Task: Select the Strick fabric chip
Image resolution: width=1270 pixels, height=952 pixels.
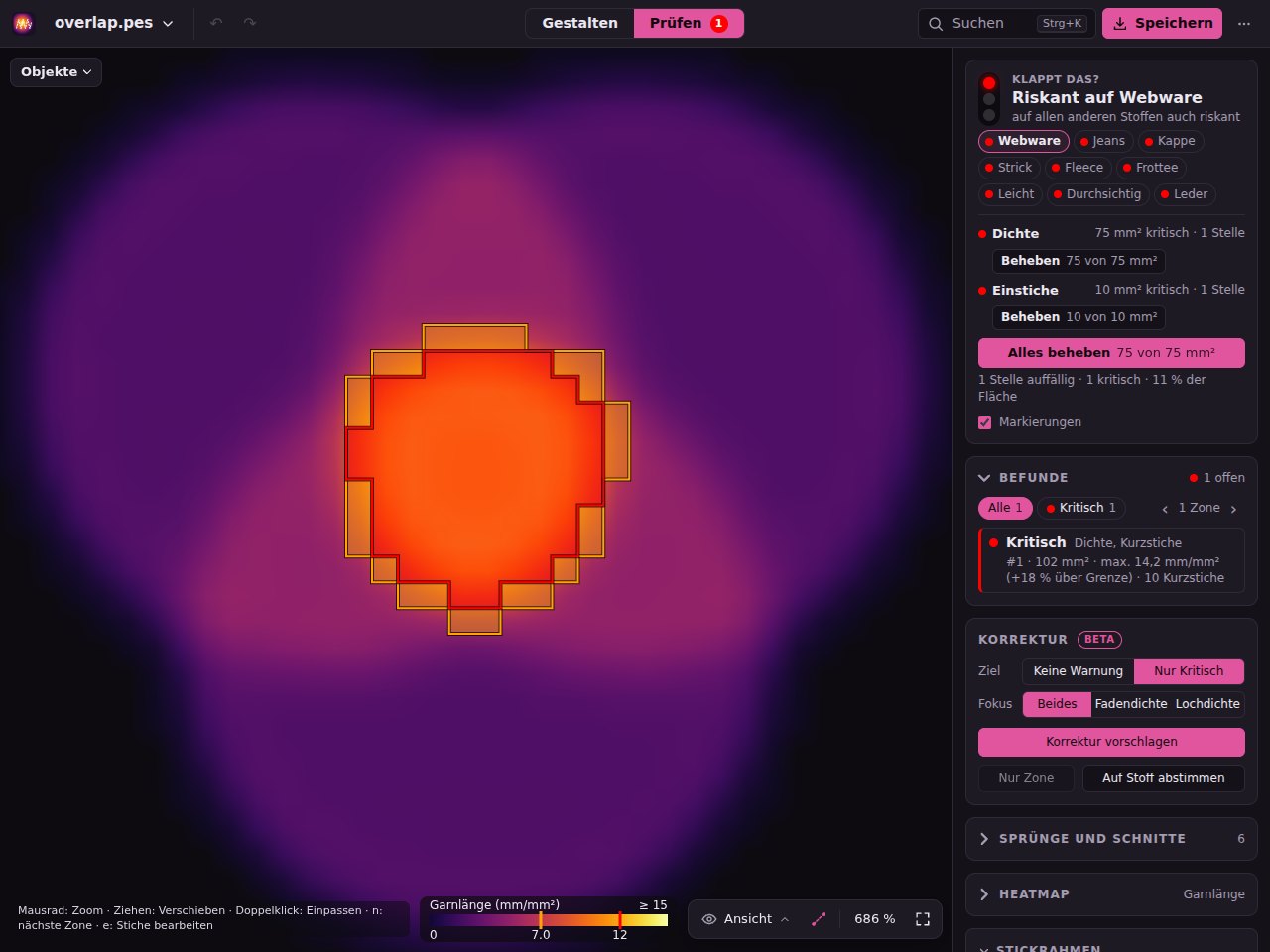Action: [1009, 168]
